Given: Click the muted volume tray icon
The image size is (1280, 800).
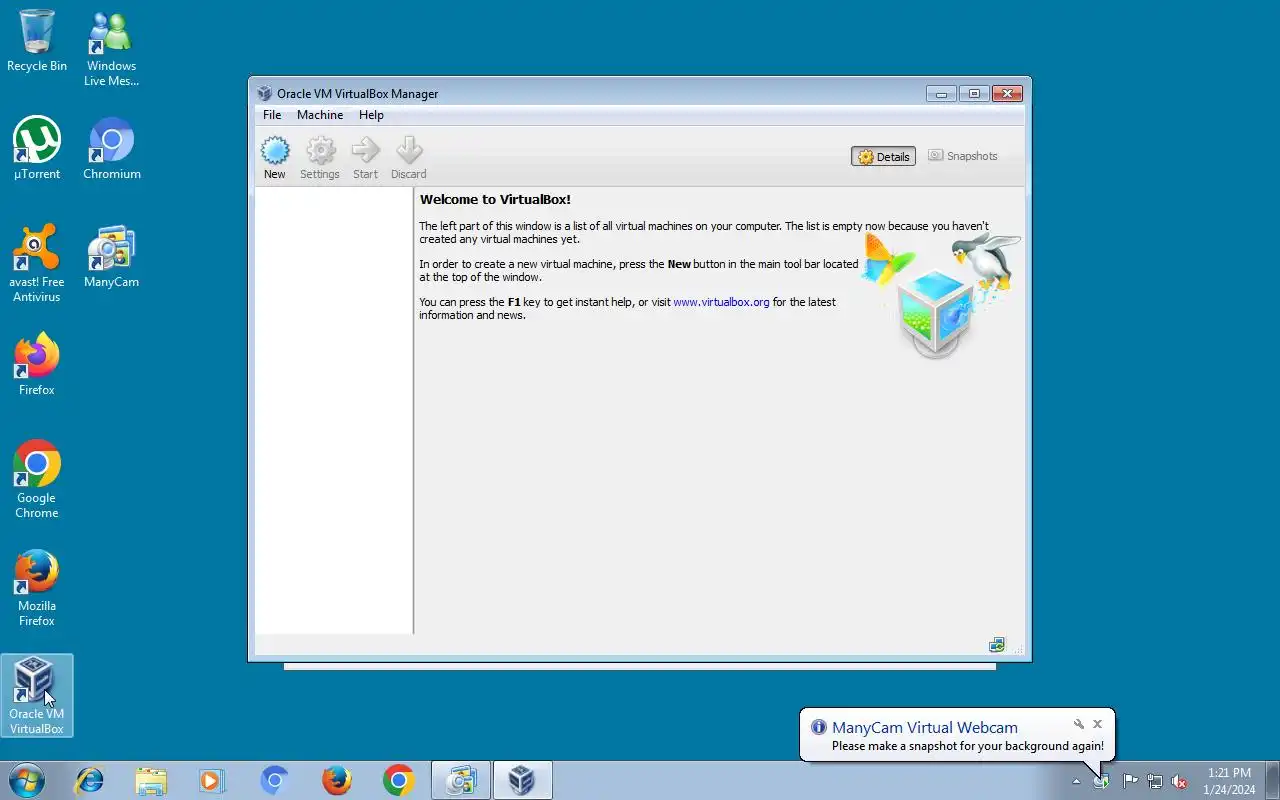Looking at the screenshot, I should (x=1179, y=781).
